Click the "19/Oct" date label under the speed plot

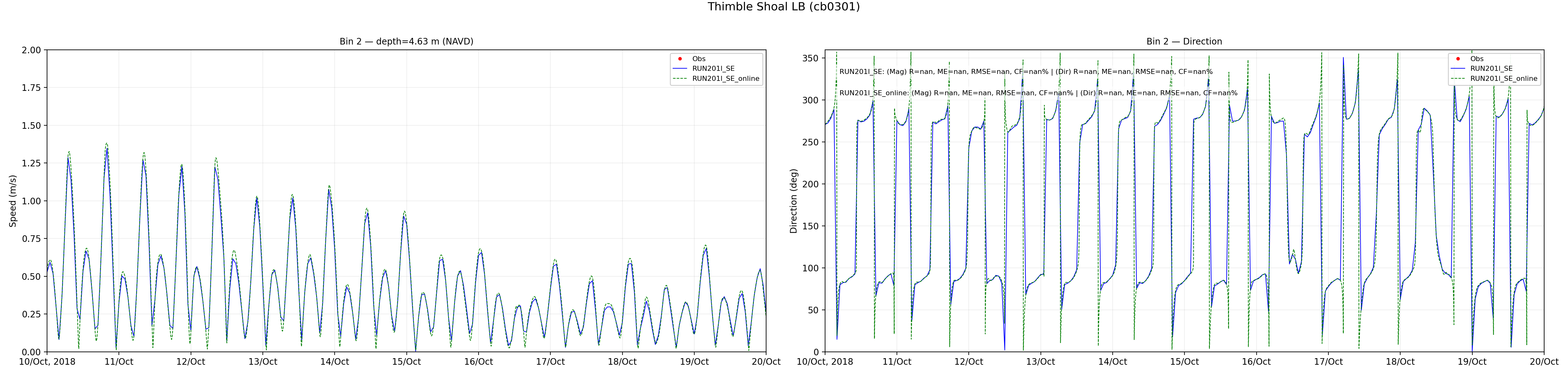click(694, 362)
